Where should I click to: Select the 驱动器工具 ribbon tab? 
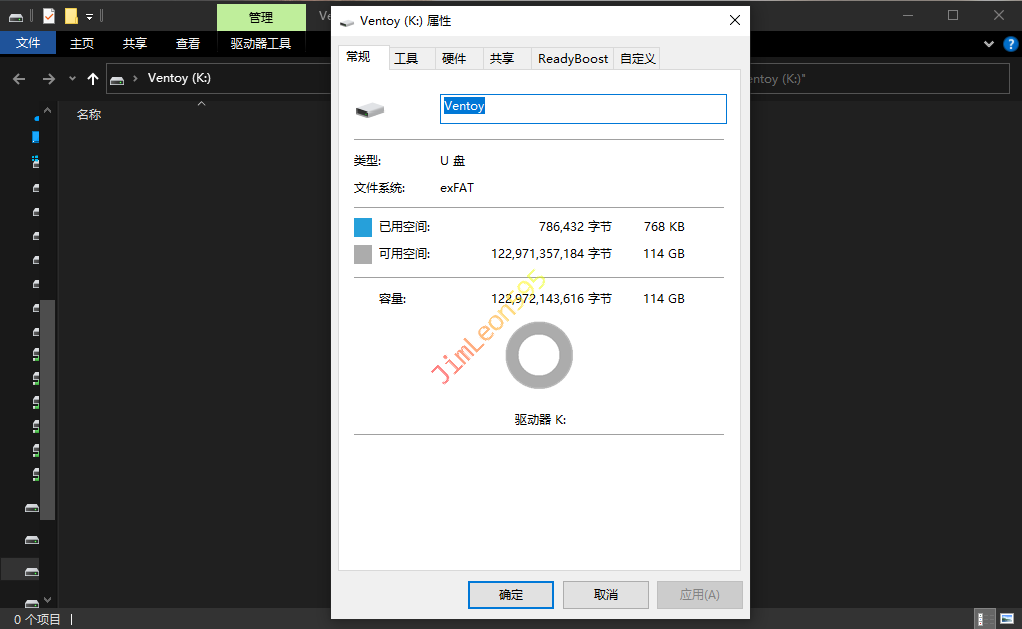261,43
